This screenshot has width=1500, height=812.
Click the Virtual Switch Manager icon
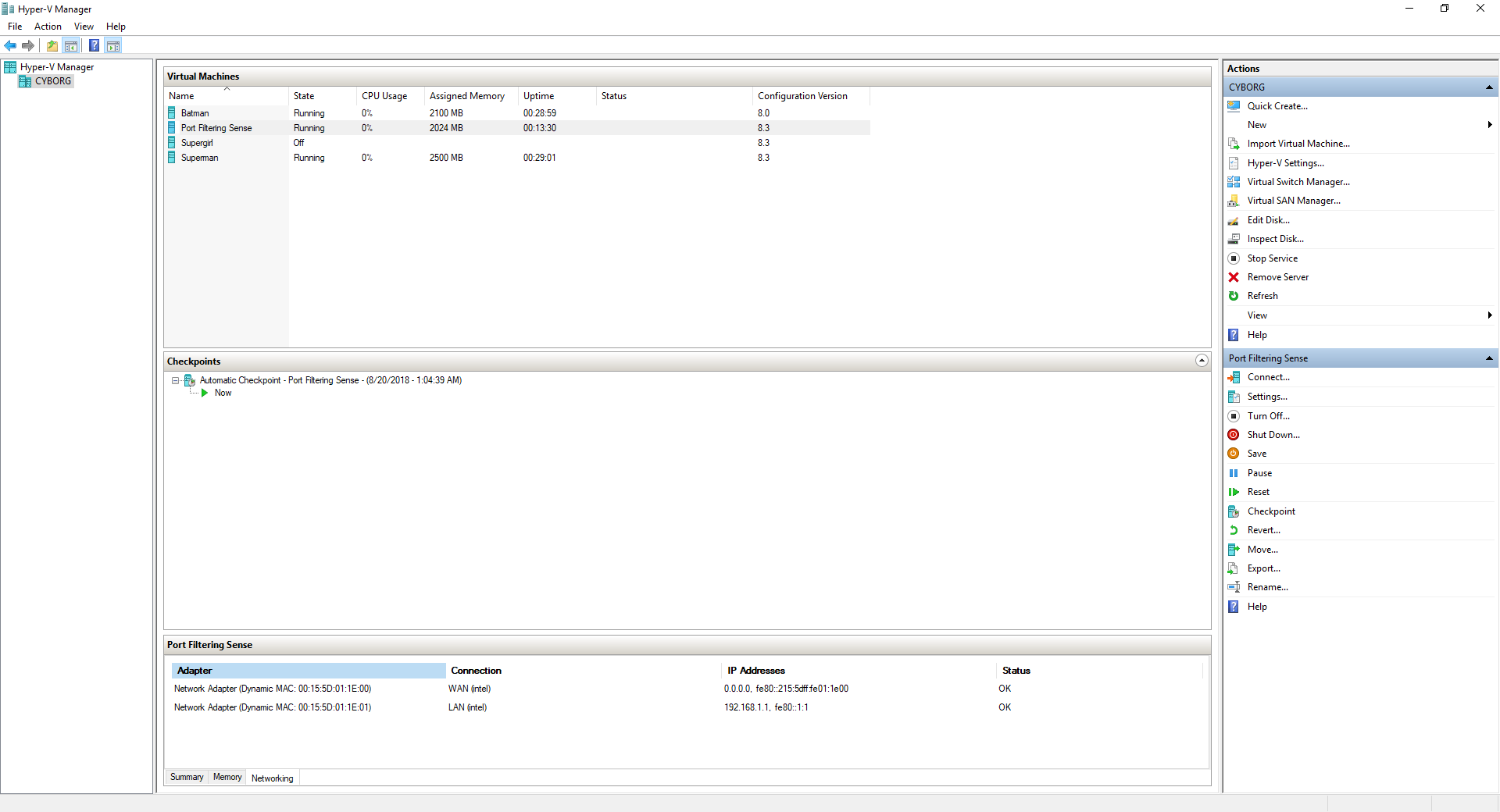click(x=1234, y=182)
